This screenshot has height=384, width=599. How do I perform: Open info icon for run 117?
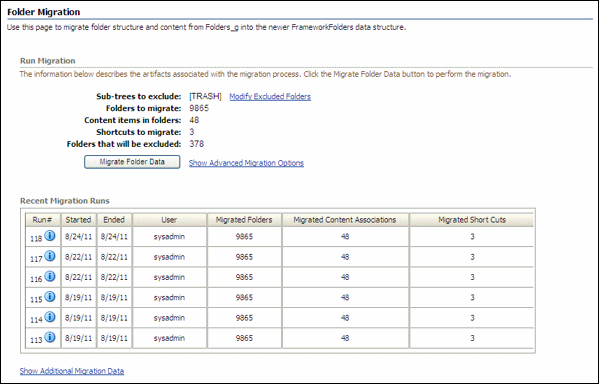pos(50,256)
